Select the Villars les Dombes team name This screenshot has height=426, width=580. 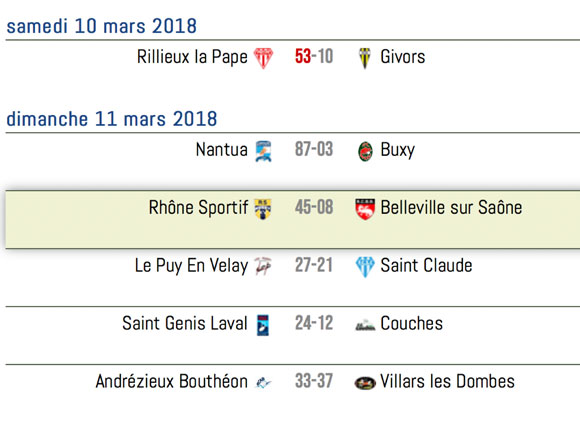pos(447,381)
